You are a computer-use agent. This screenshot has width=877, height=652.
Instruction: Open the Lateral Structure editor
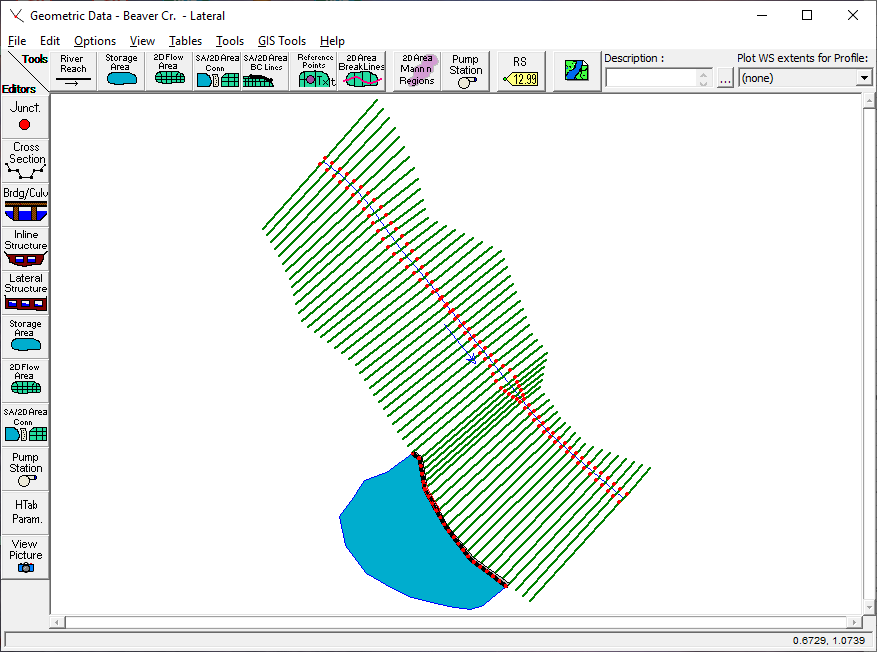(x=26, y=291)
